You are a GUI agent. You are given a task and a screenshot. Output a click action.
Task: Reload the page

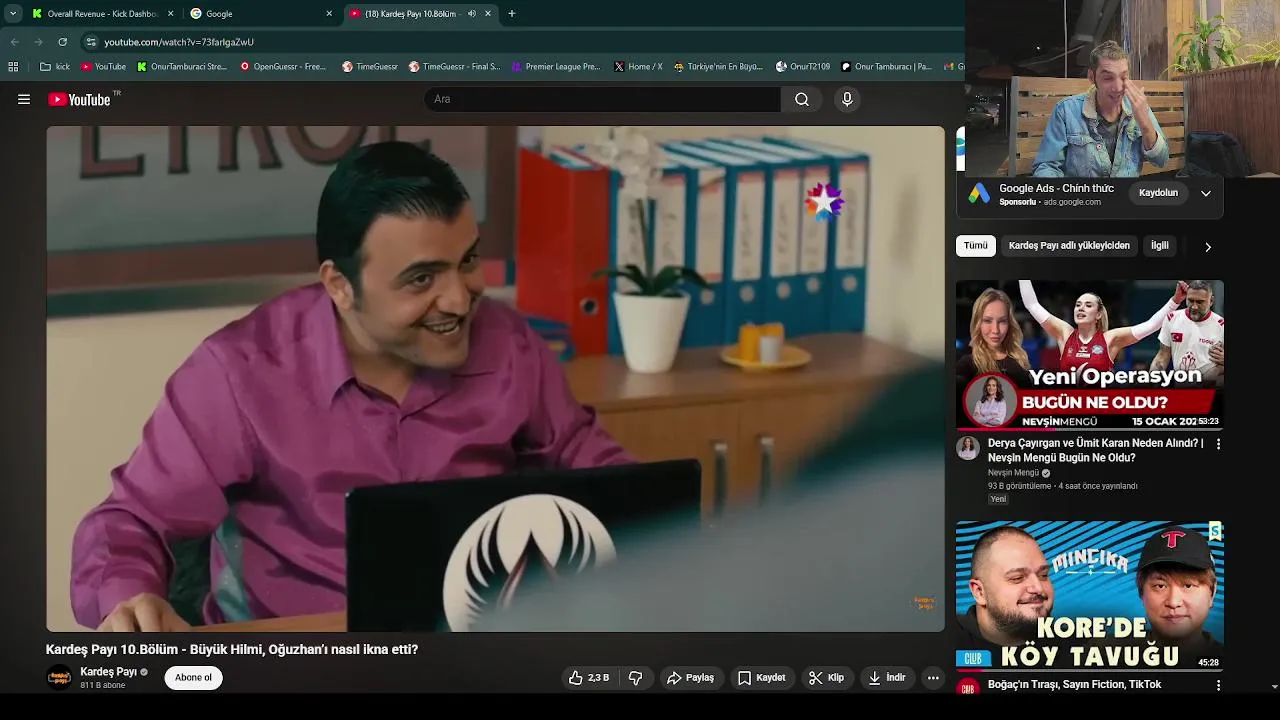(62, 42)
